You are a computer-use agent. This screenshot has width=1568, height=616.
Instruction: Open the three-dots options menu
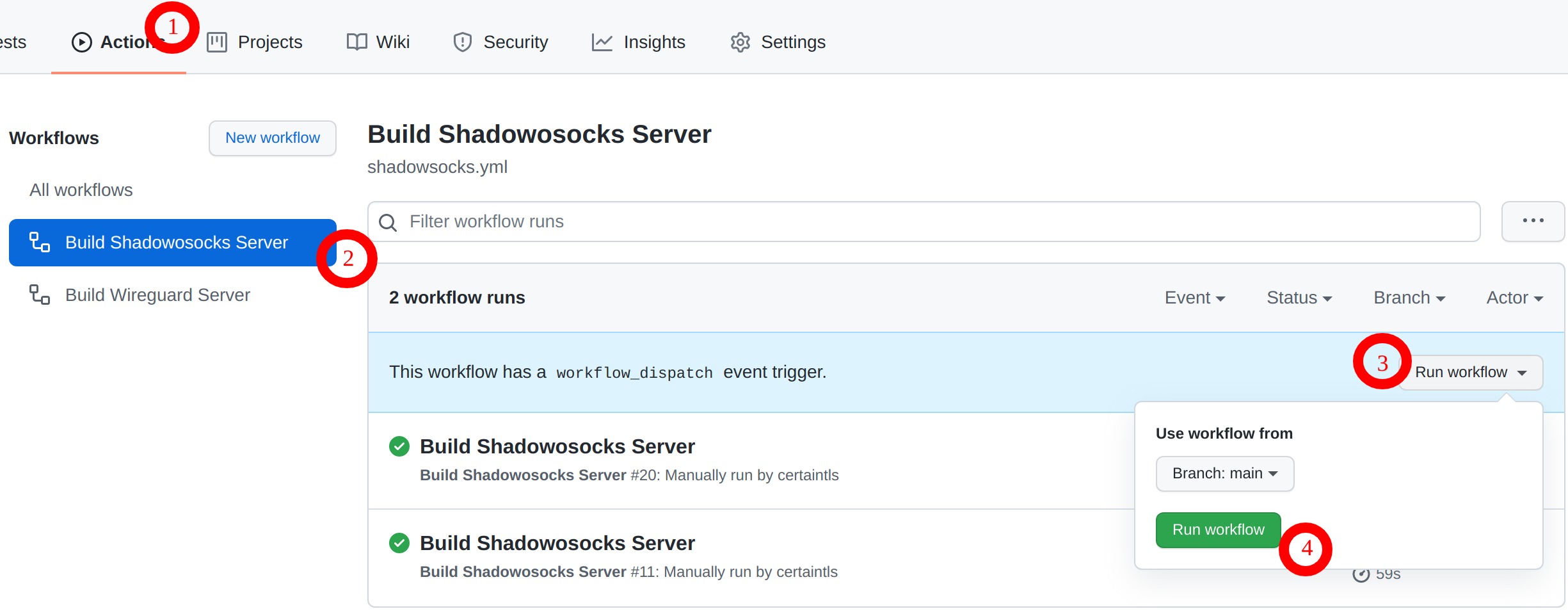[x=1533, y=221]
